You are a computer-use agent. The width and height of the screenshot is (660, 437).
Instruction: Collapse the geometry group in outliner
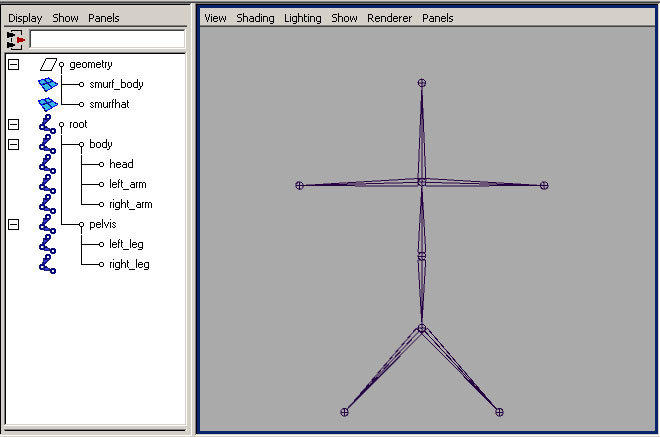tap(13, 64)
